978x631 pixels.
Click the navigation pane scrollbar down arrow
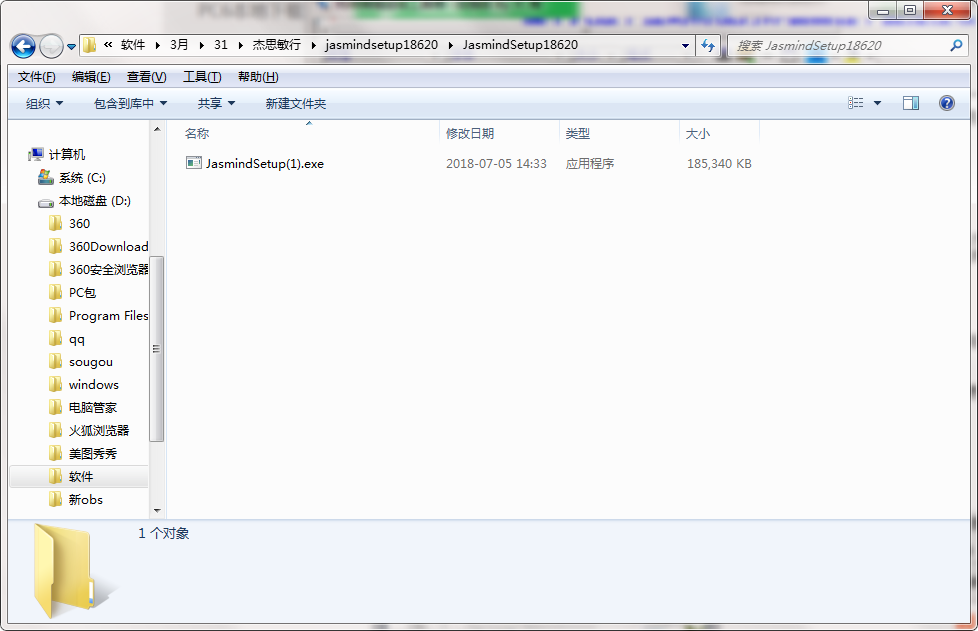tap(157, 509)
